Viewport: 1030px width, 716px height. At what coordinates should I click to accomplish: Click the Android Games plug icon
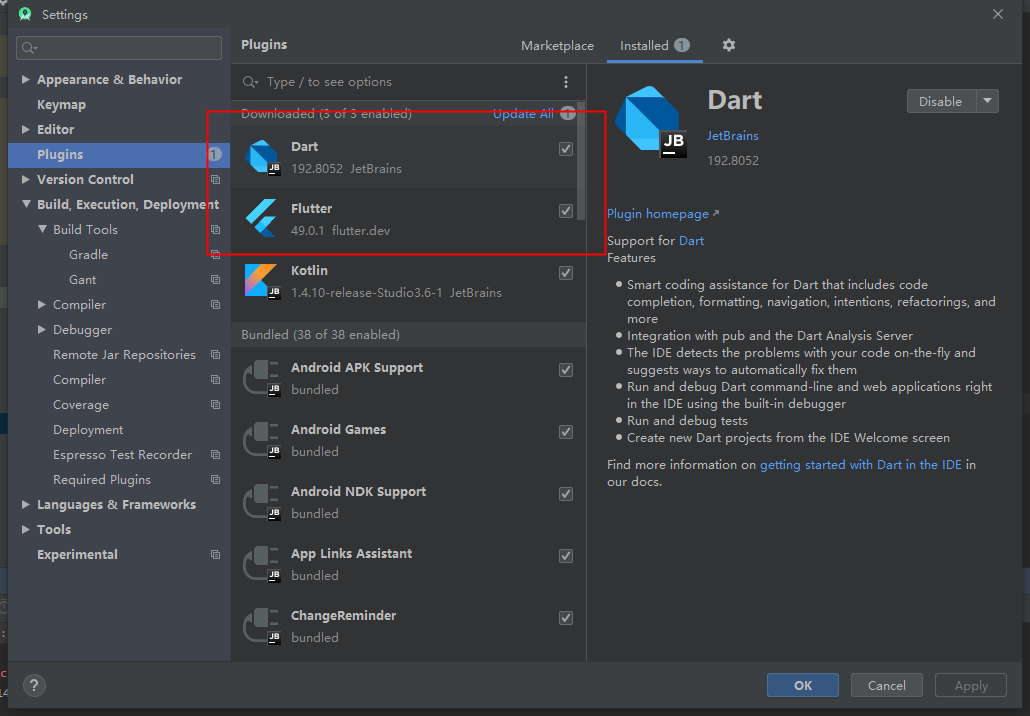point(262,439)
